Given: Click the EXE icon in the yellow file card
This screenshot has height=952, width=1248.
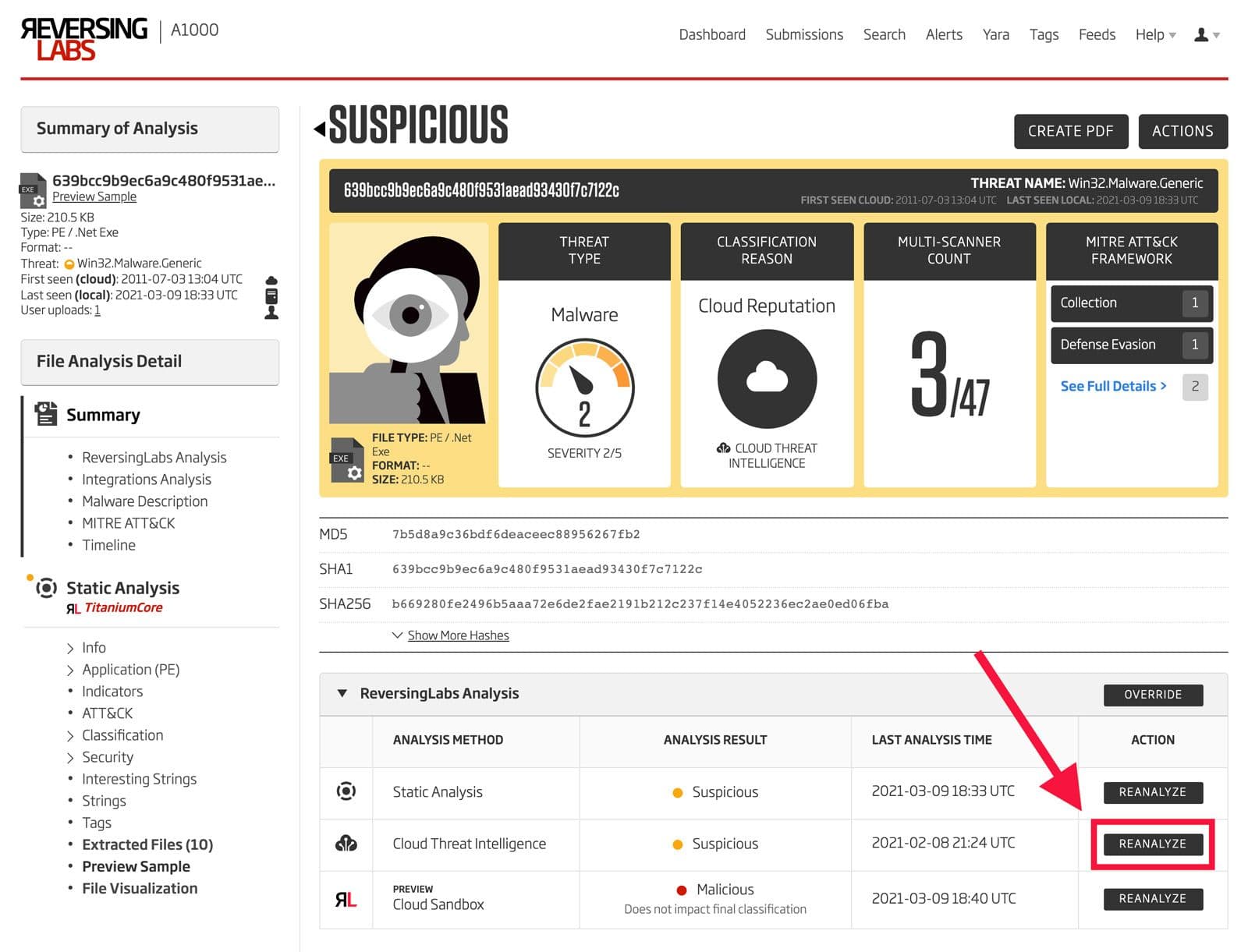Looking at the screenshot, I should (x=347, y=459).
